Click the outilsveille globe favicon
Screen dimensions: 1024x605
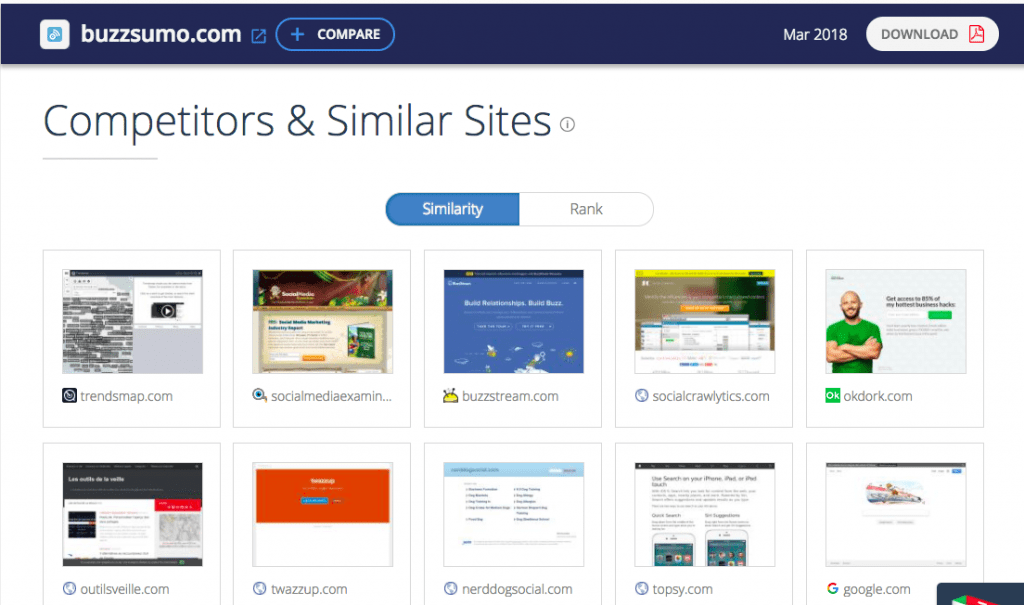coord(69,588)
